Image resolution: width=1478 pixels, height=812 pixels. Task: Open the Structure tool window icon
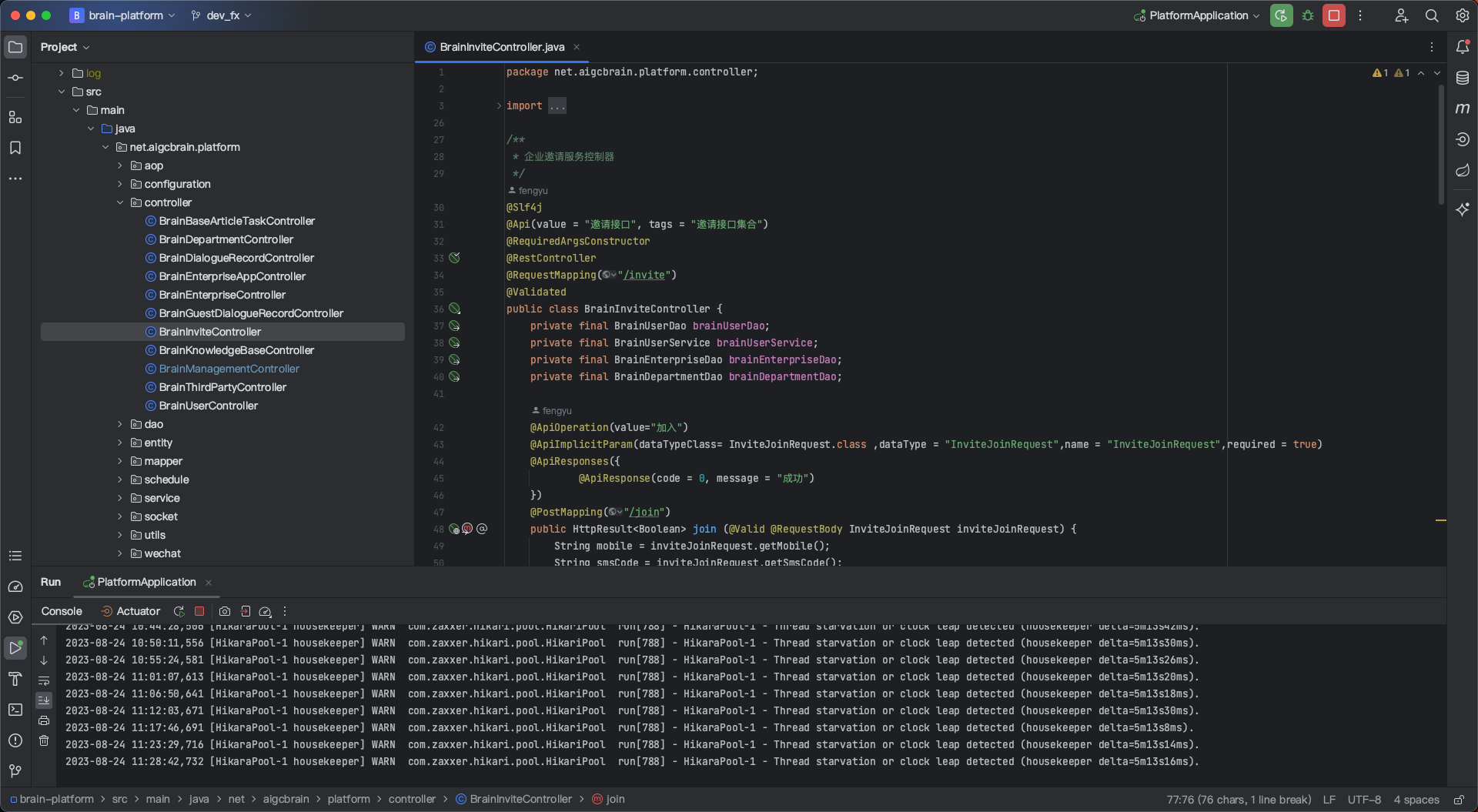pos(15,117)
